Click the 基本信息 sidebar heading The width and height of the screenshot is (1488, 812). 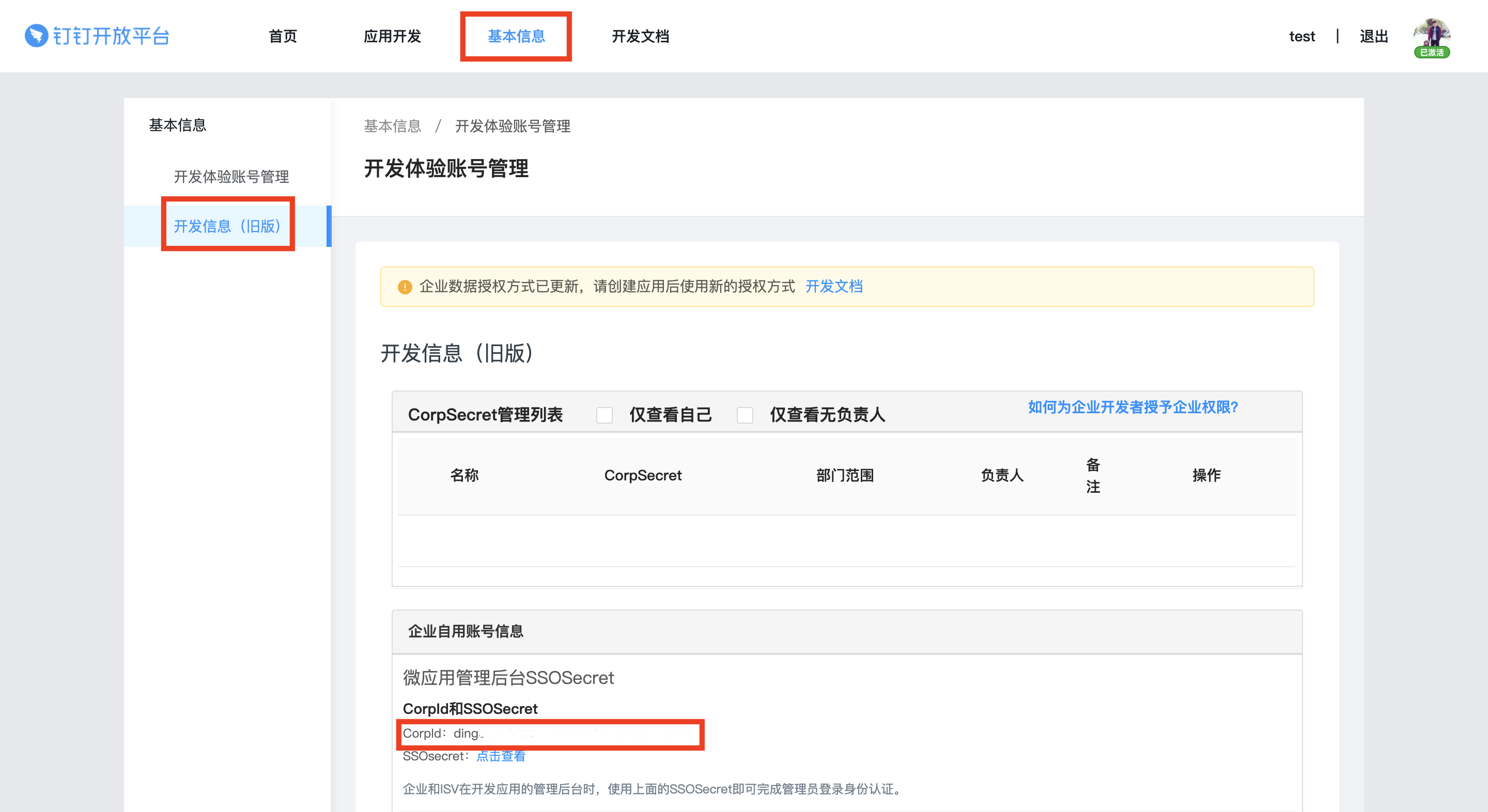coord(178,126)
